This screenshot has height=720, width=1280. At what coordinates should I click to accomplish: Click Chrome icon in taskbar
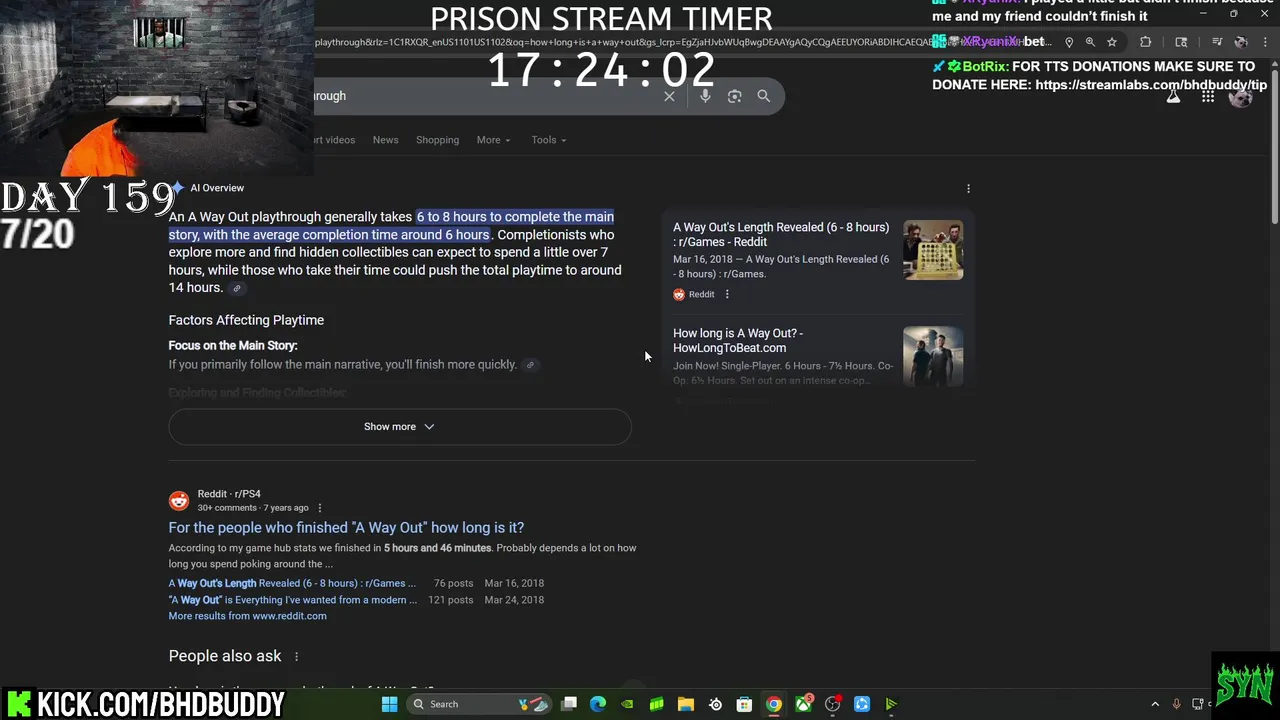pyautogui.click(x=773, y=704)
